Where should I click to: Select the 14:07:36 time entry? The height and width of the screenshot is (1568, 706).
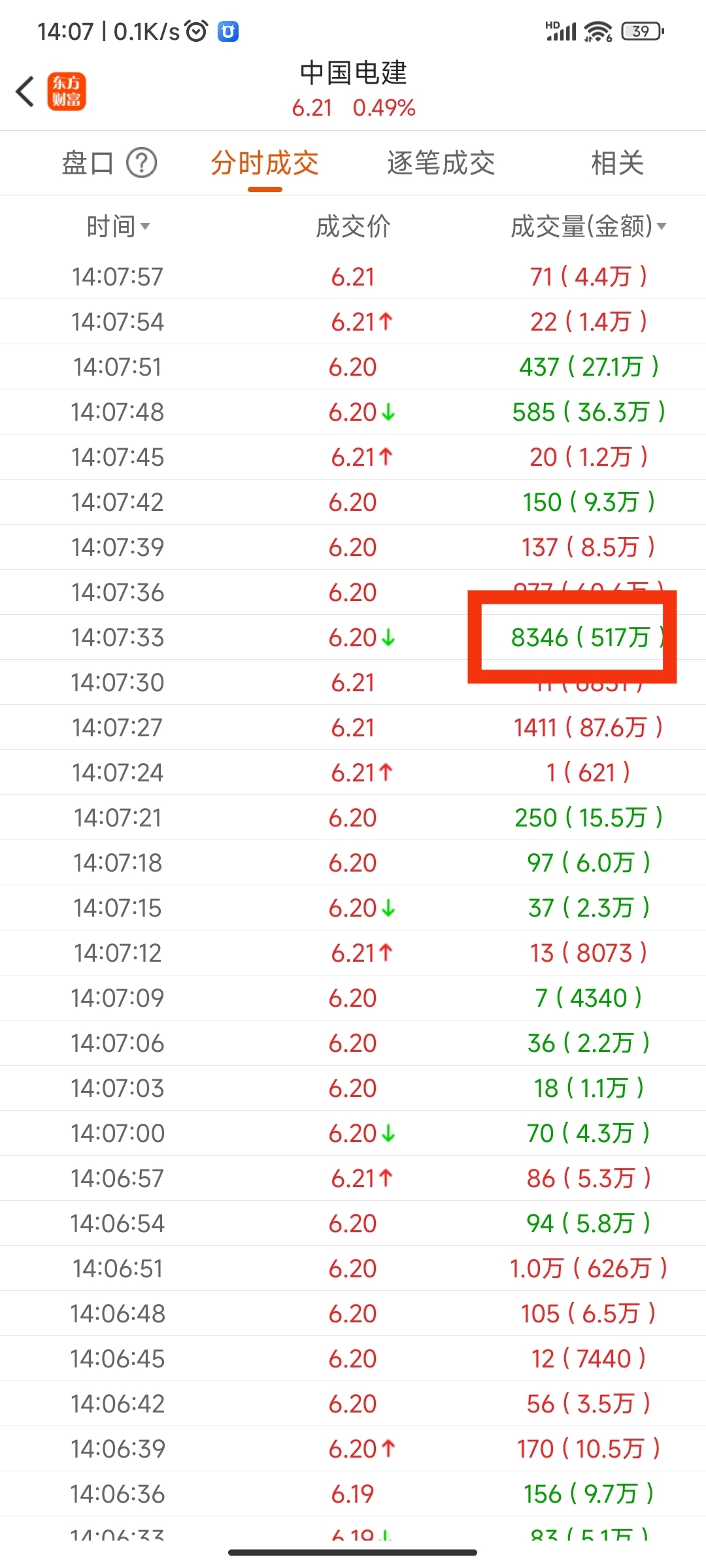point(118,593)
